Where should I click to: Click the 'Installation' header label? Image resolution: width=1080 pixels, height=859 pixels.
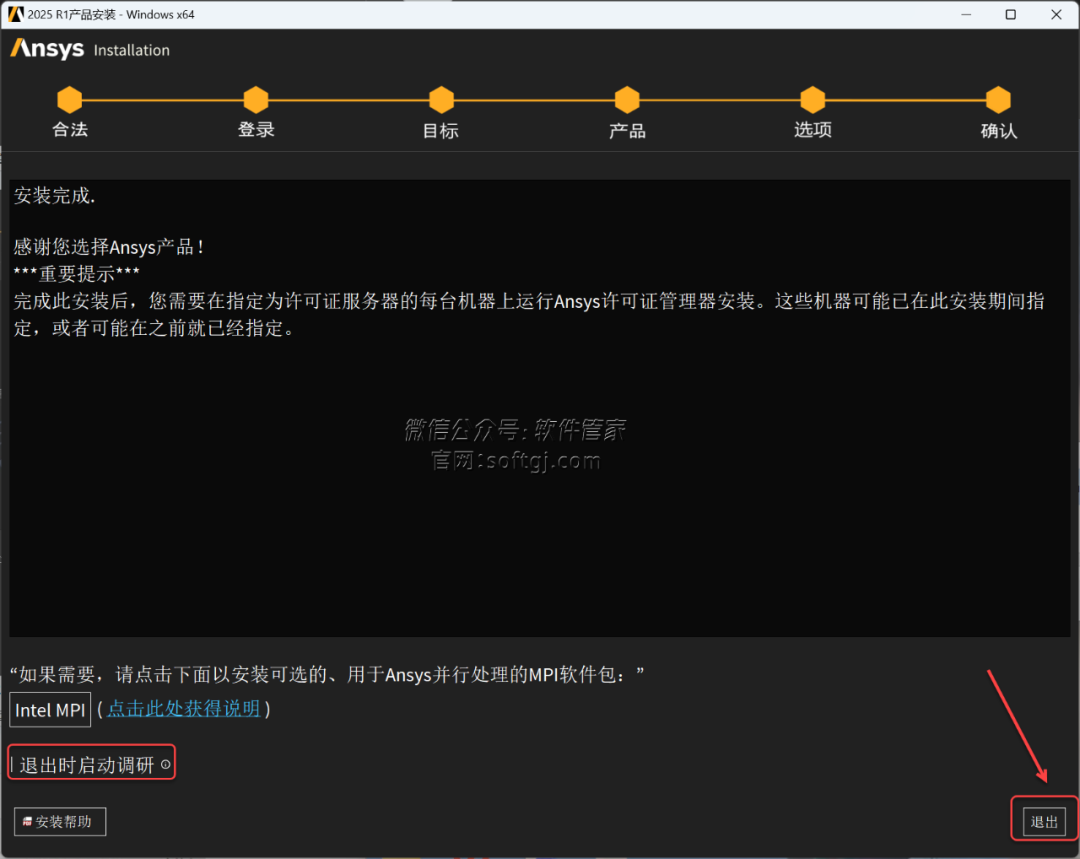click(x=132, y=50)
